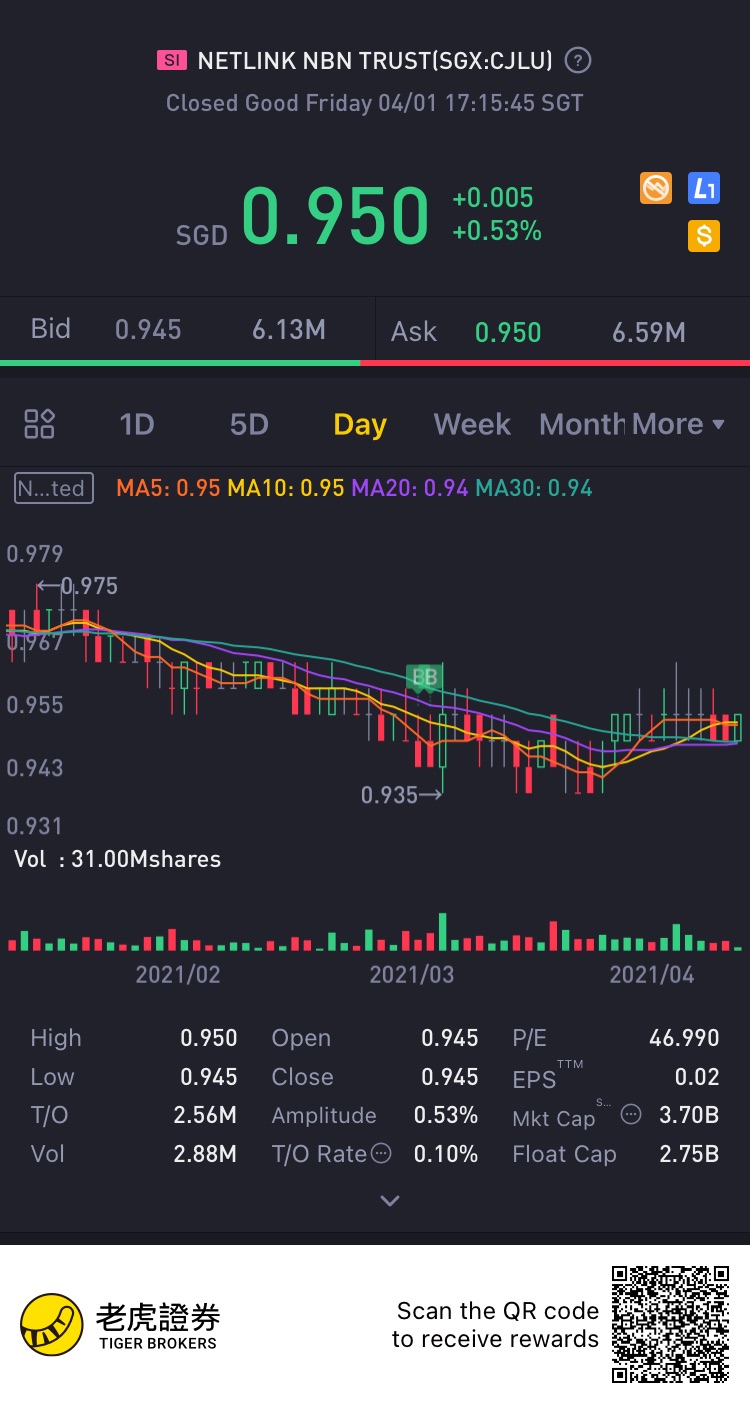Screen dimensions: 750x1405
Task: Tap the blue L1 quote level icon
Action: (x=704, y=187)
